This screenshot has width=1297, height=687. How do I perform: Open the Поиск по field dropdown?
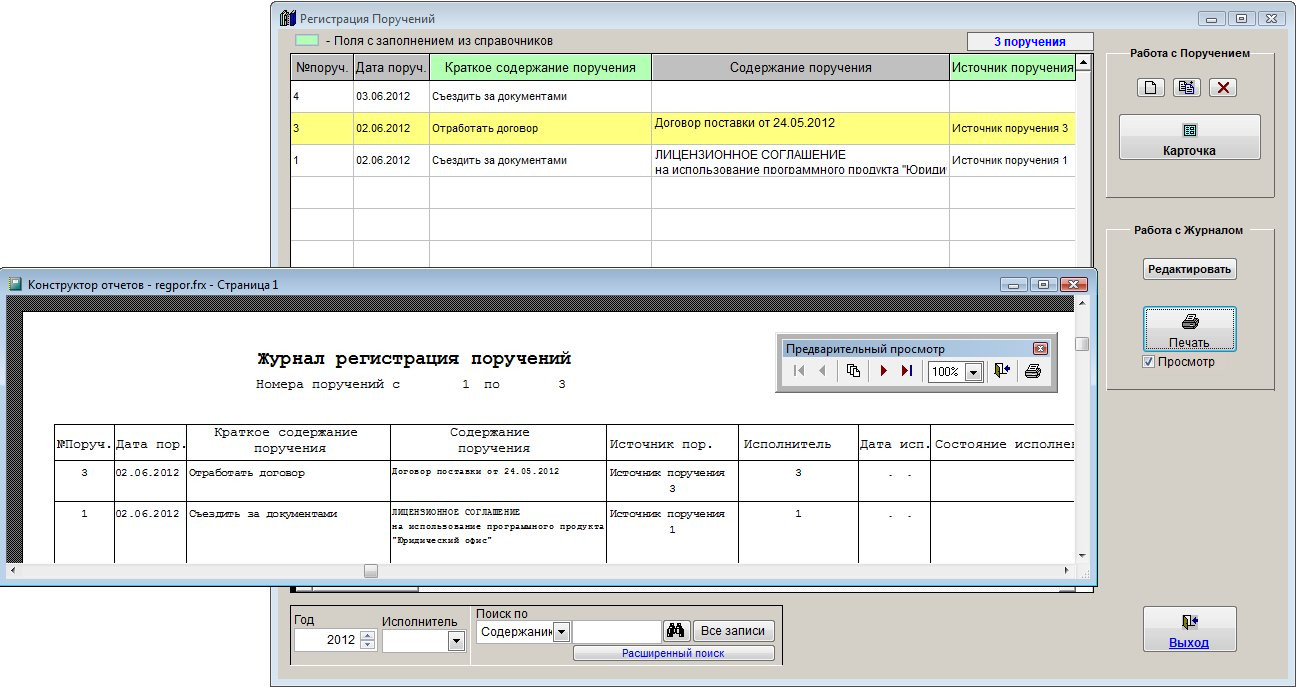(x=561, y=632)
